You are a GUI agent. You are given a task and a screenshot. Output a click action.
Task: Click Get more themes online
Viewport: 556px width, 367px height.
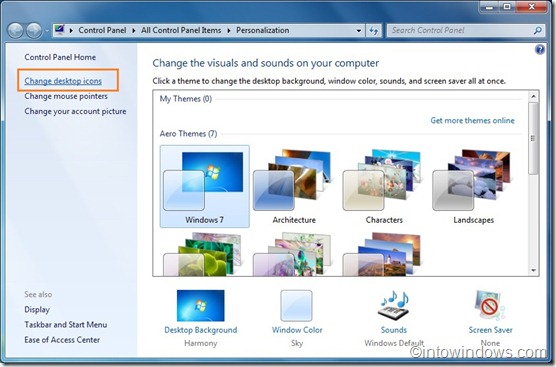pos(472,121)
